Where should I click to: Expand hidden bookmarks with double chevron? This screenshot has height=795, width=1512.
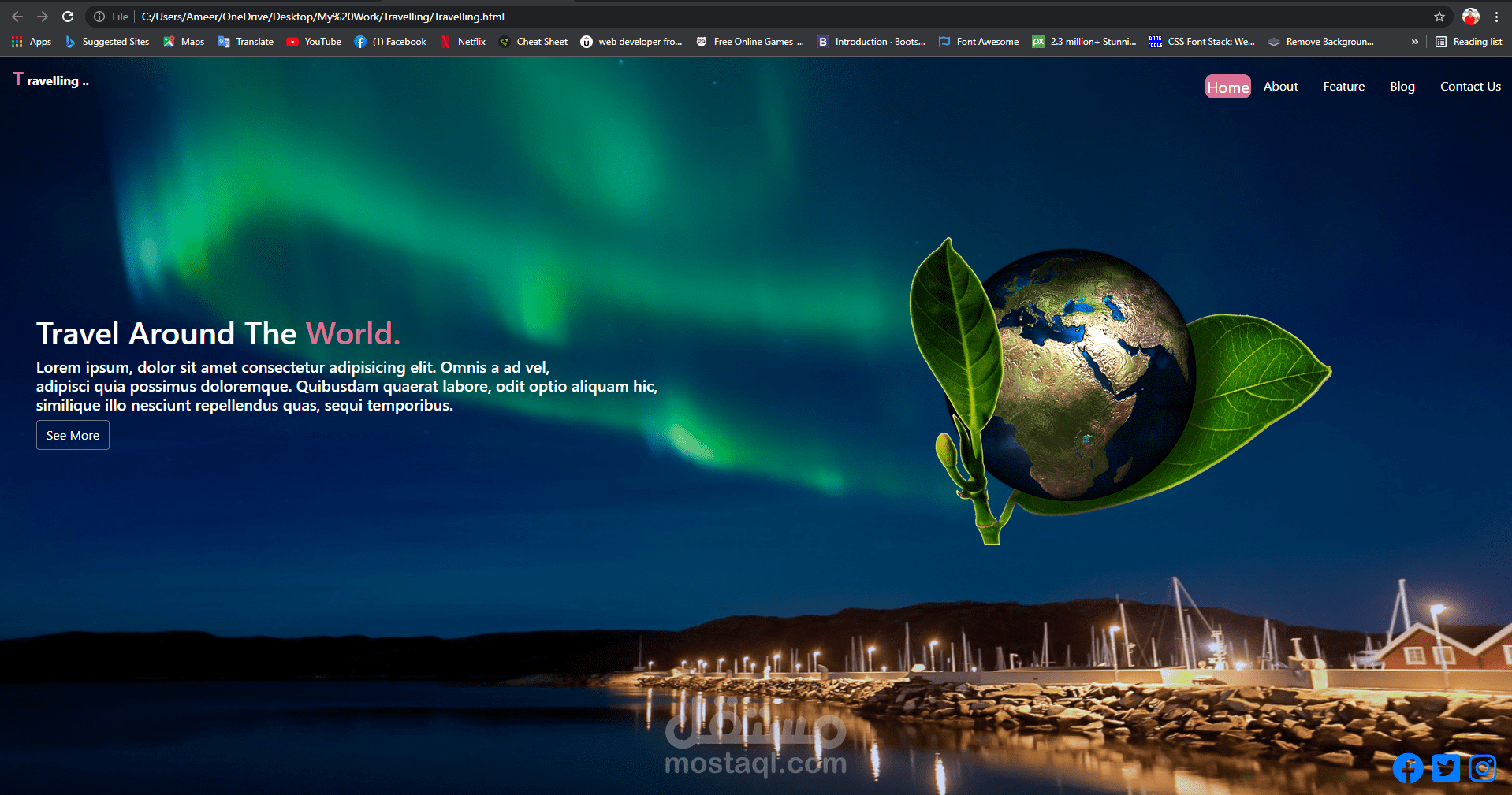pyautogui.click(x=1415, y=42)
